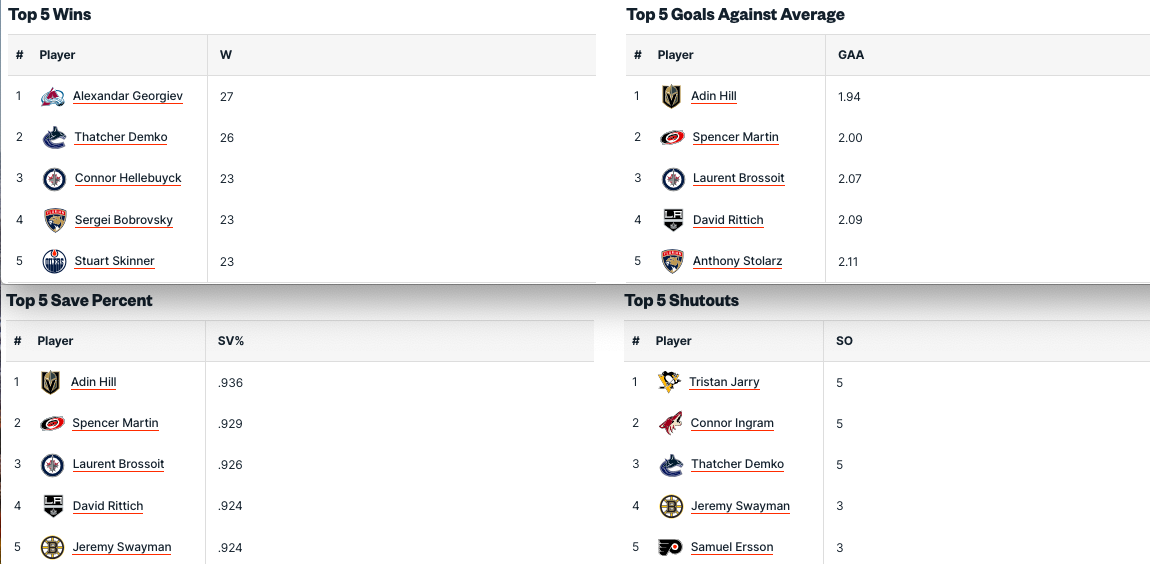This screenshot has height=564, width=1150.
Task: Click the Boston Bruins logo in Top 5 Shutouts
Action: coord(671,506)
